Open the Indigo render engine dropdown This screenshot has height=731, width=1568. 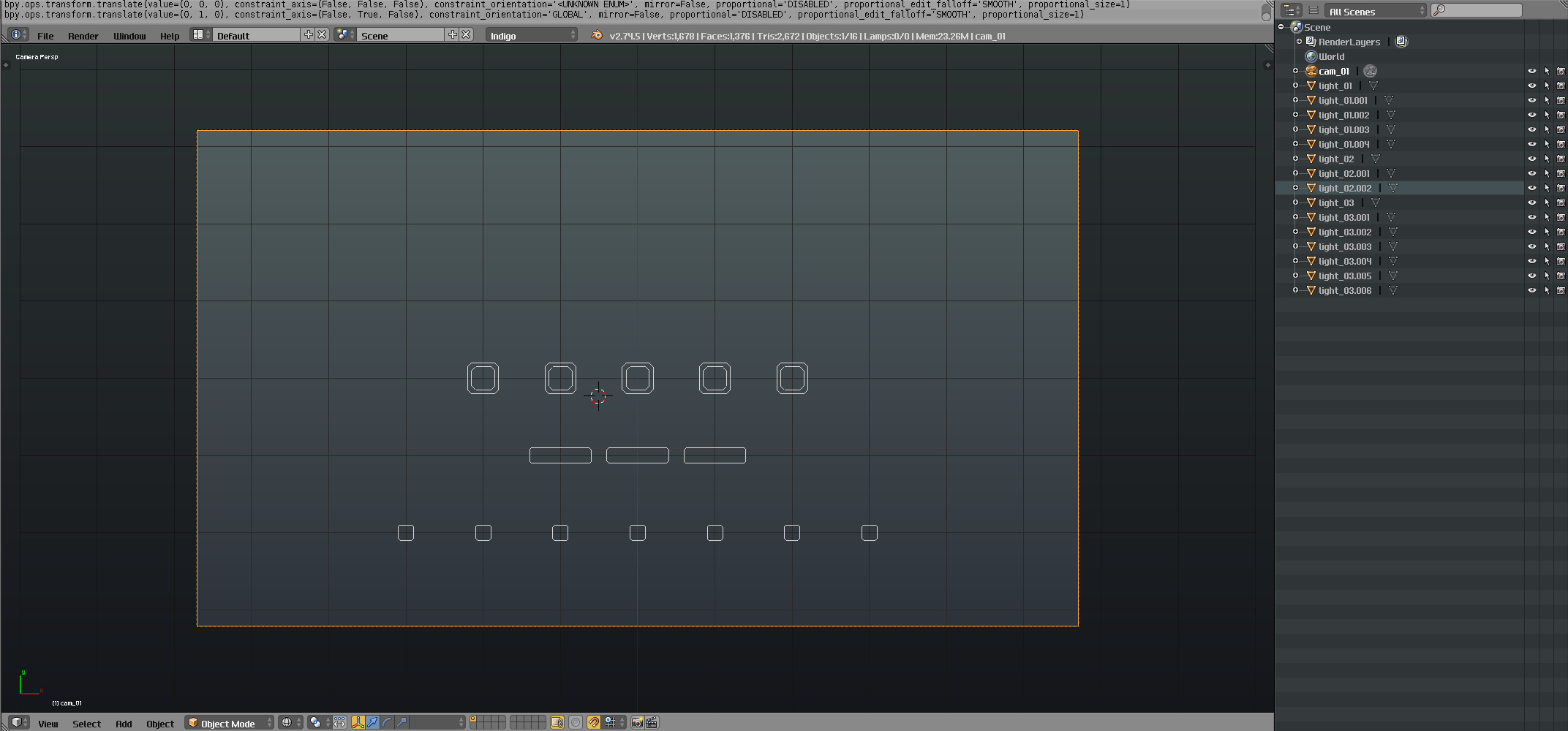pyautogui.click(x=532, y=35)
